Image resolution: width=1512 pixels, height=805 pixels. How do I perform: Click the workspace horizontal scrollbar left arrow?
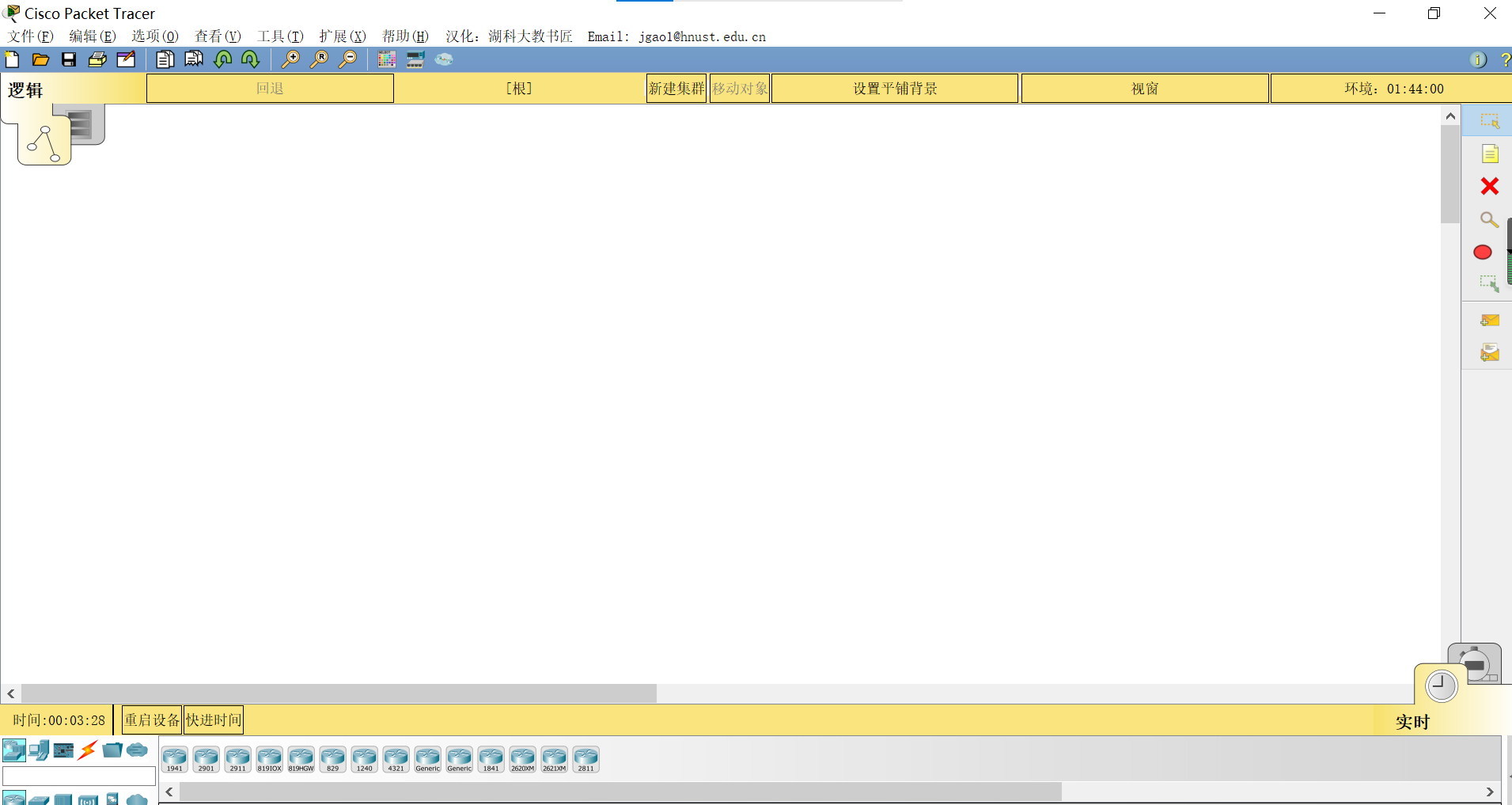pos(11,694)
